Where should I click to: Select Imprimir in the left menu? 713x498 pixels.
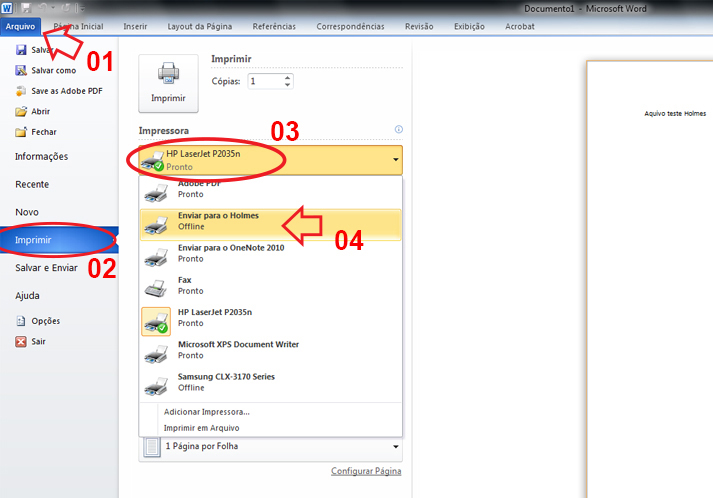tap(59, 240)
